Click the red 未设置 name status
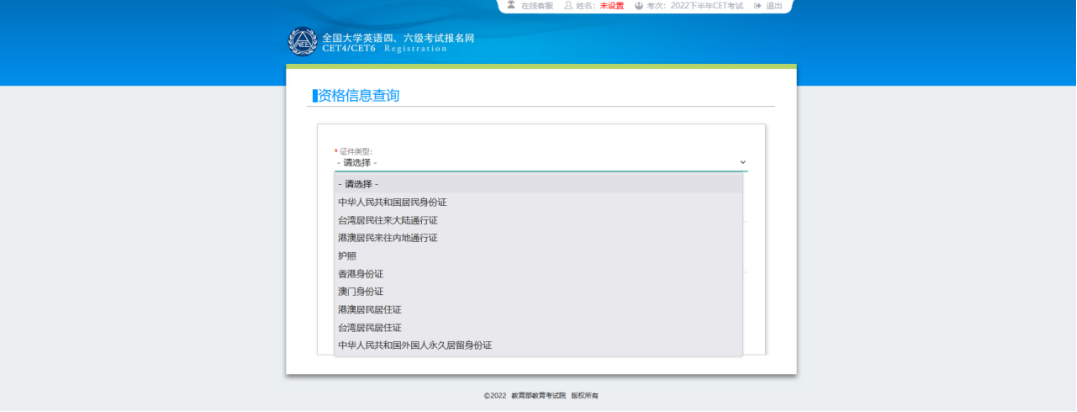 click(611, 6)
